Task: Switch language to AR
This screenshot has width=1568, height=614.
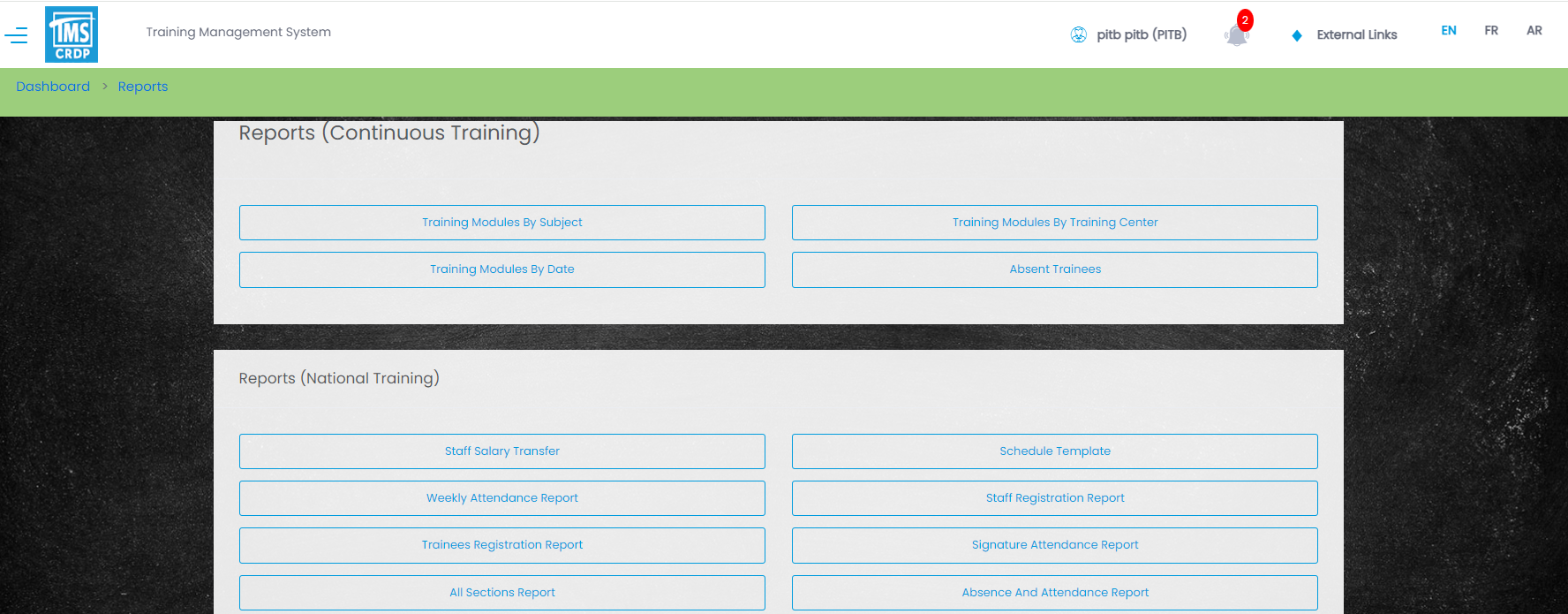Action: tap(1534, 30)
